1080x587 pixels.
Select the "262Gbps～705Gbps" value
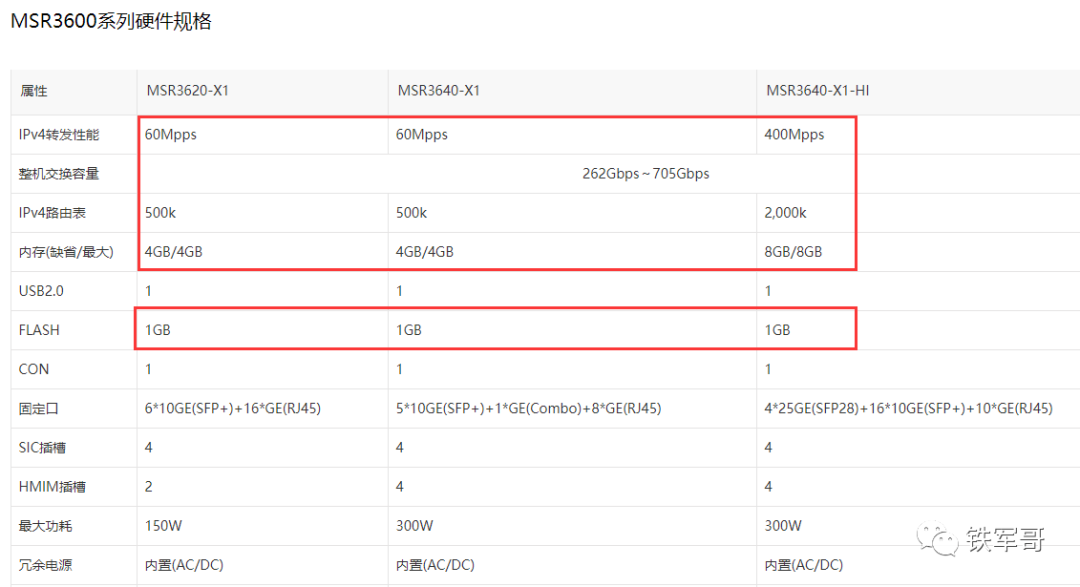pyautogui.click(x=645, y=174)
